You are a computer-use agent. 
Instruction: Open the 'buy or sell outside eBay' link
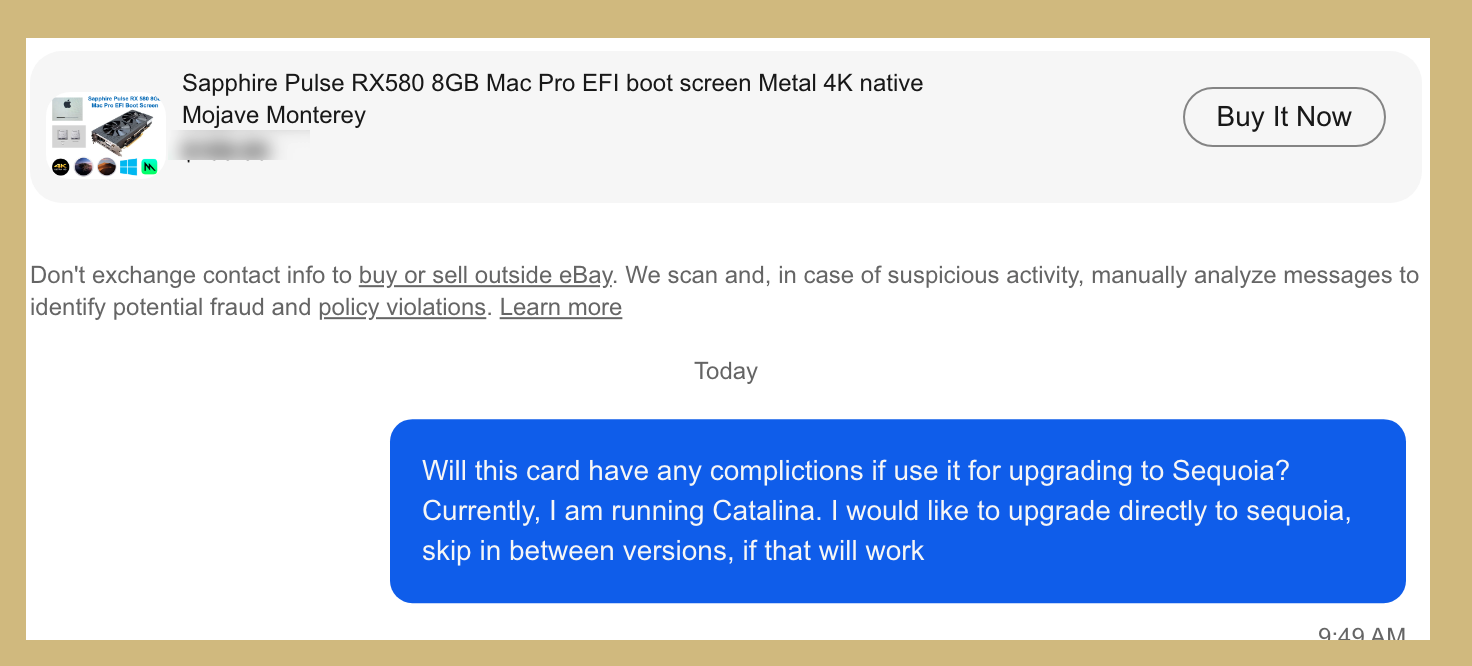485,275
